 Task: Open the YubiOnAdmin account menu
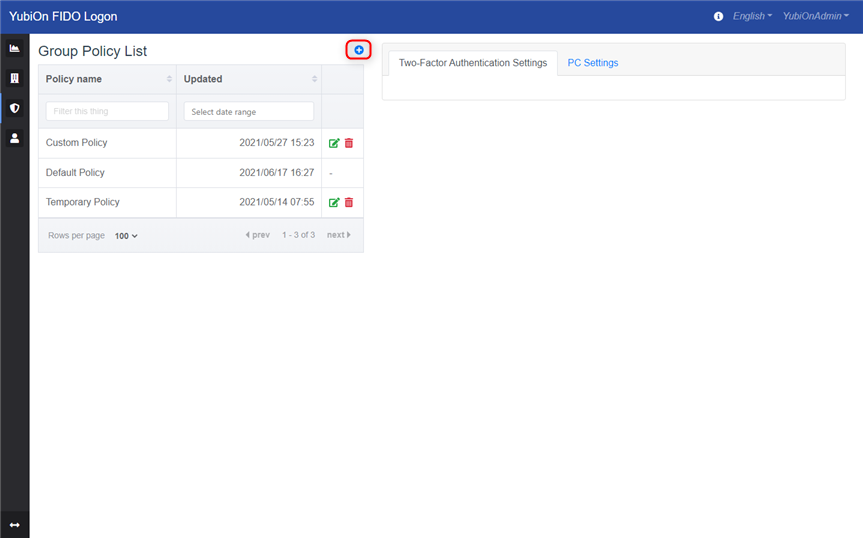pyautogui.click(x=816, y=17)
